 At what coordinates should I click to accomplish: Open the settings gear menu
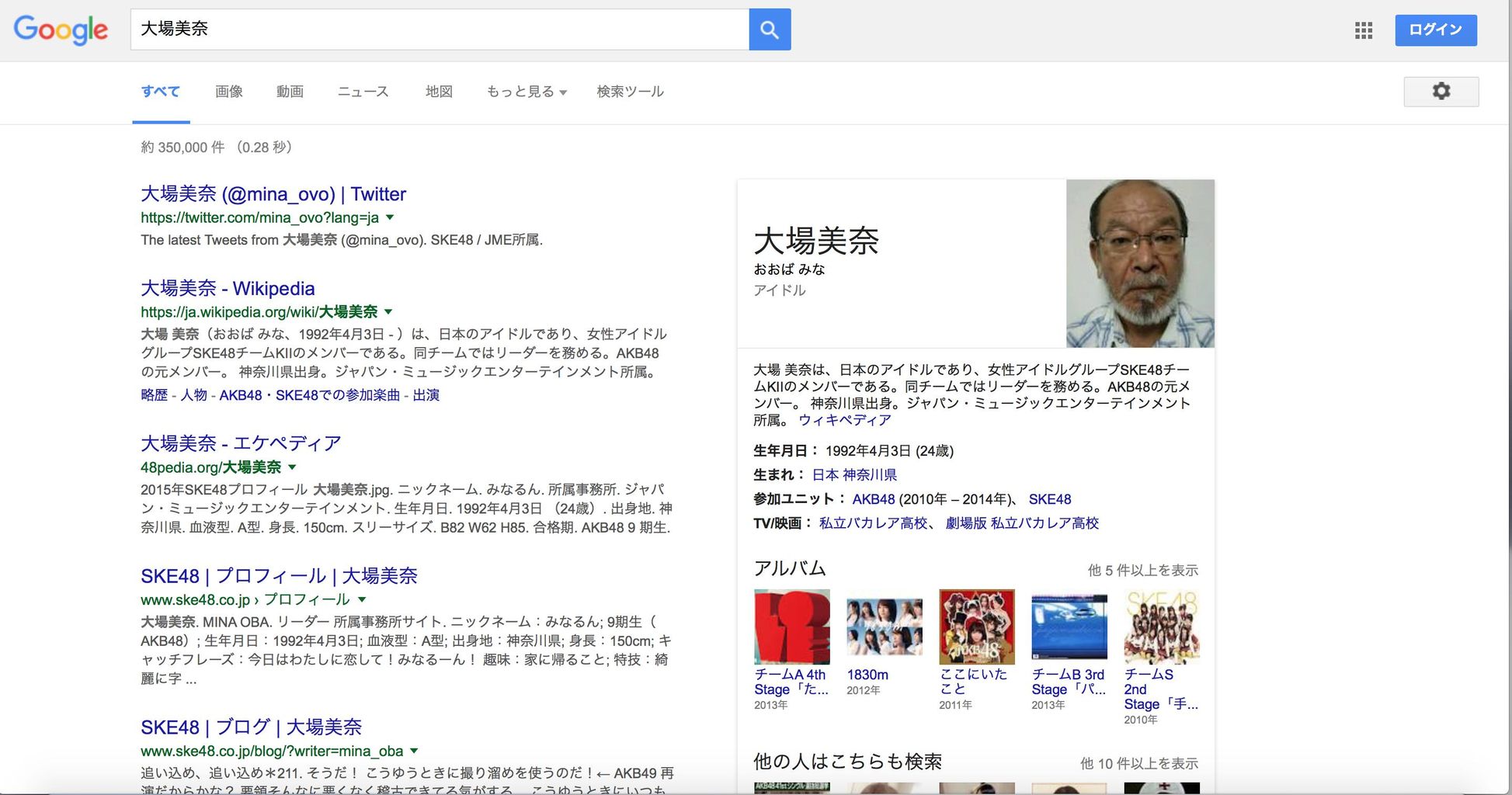[1441, 92]
